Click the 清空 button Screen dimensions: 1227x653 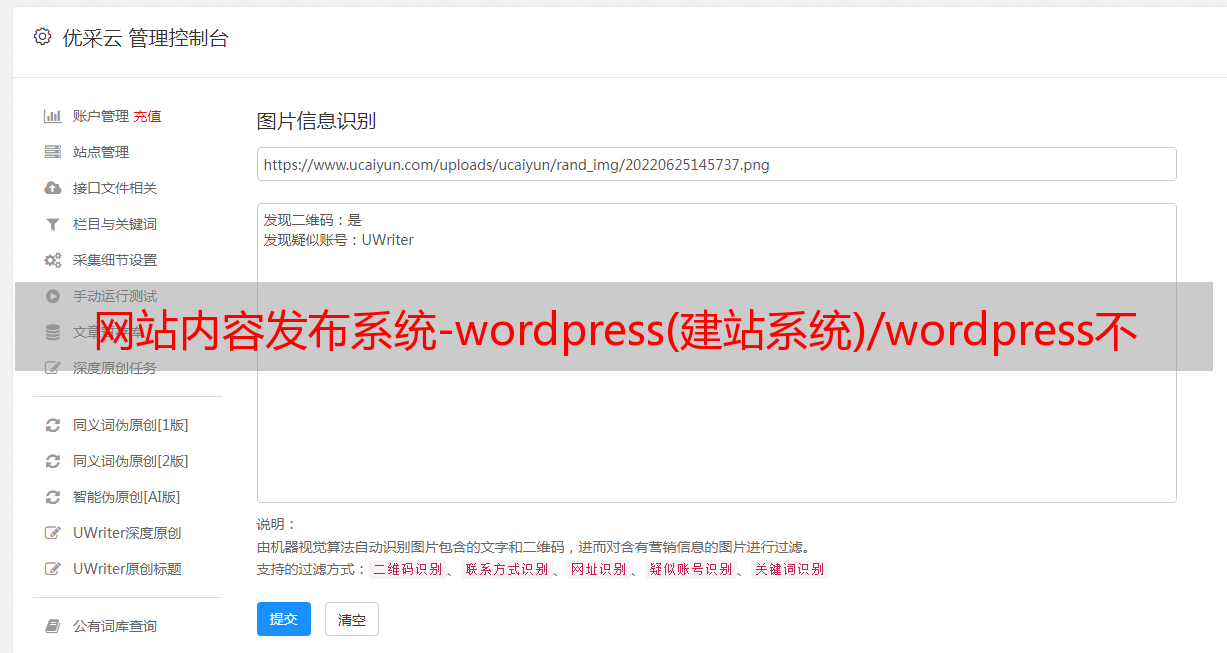pyautogui.click(x=352, y=620)
